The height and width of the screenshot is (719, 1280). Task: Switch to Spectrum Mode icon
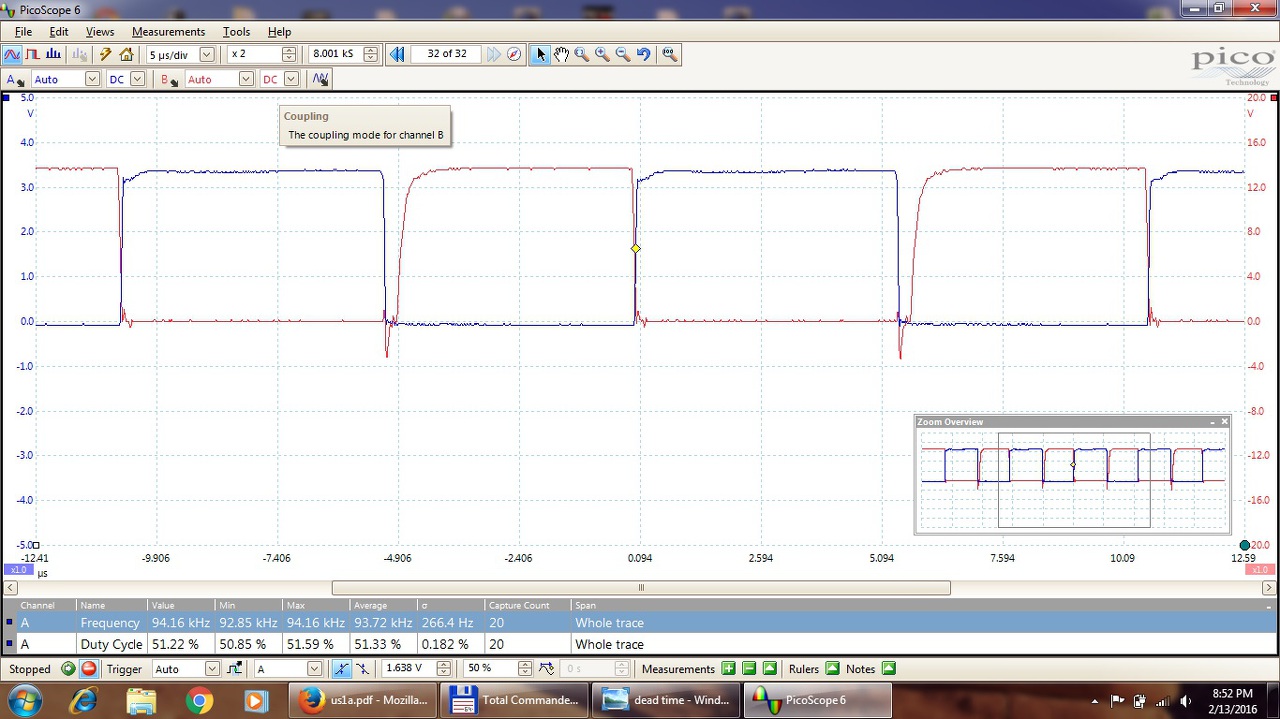pos(54,54)
